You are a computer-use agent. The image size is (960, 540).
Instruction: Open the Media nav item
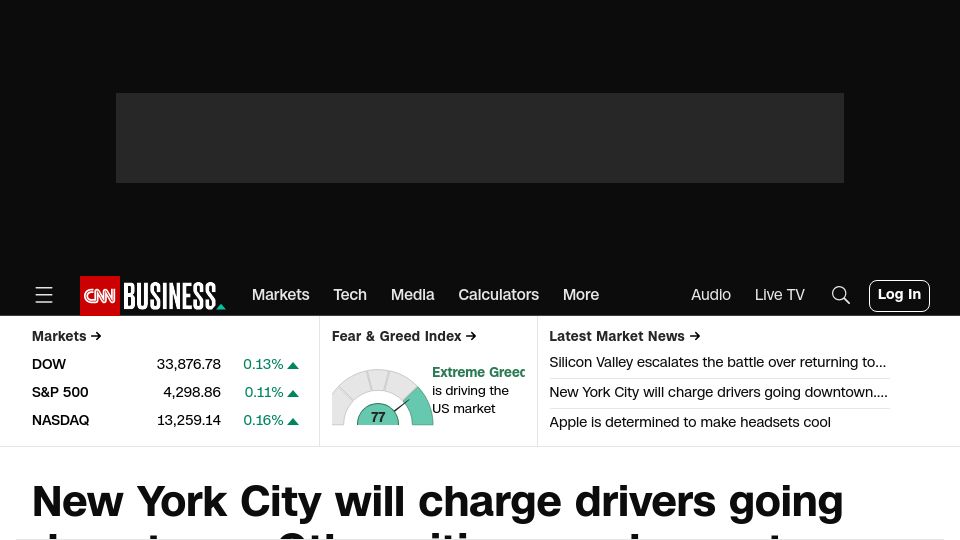413,294
